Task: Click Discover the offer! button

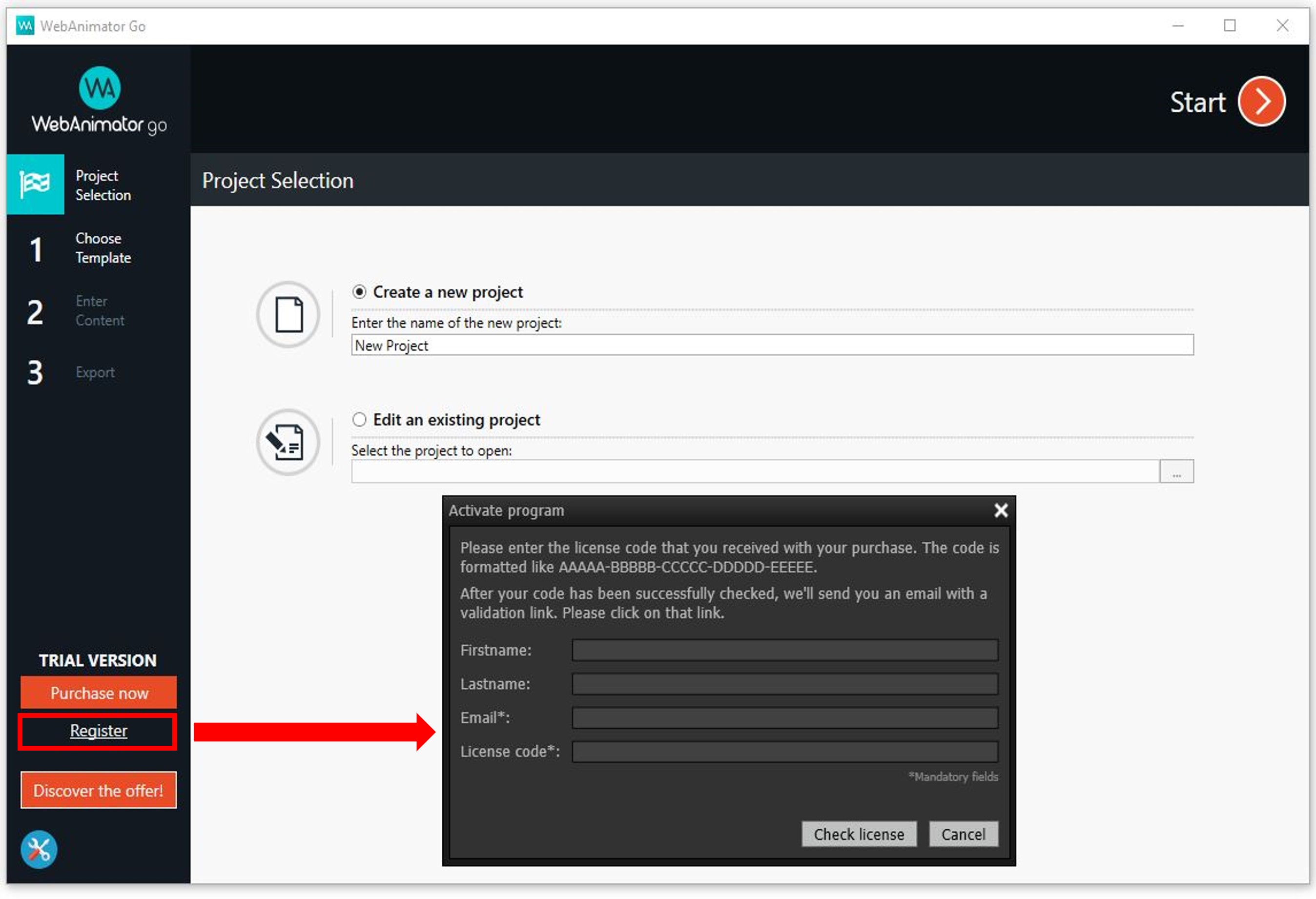Action: pyautogui.click(x=99, y=790)
